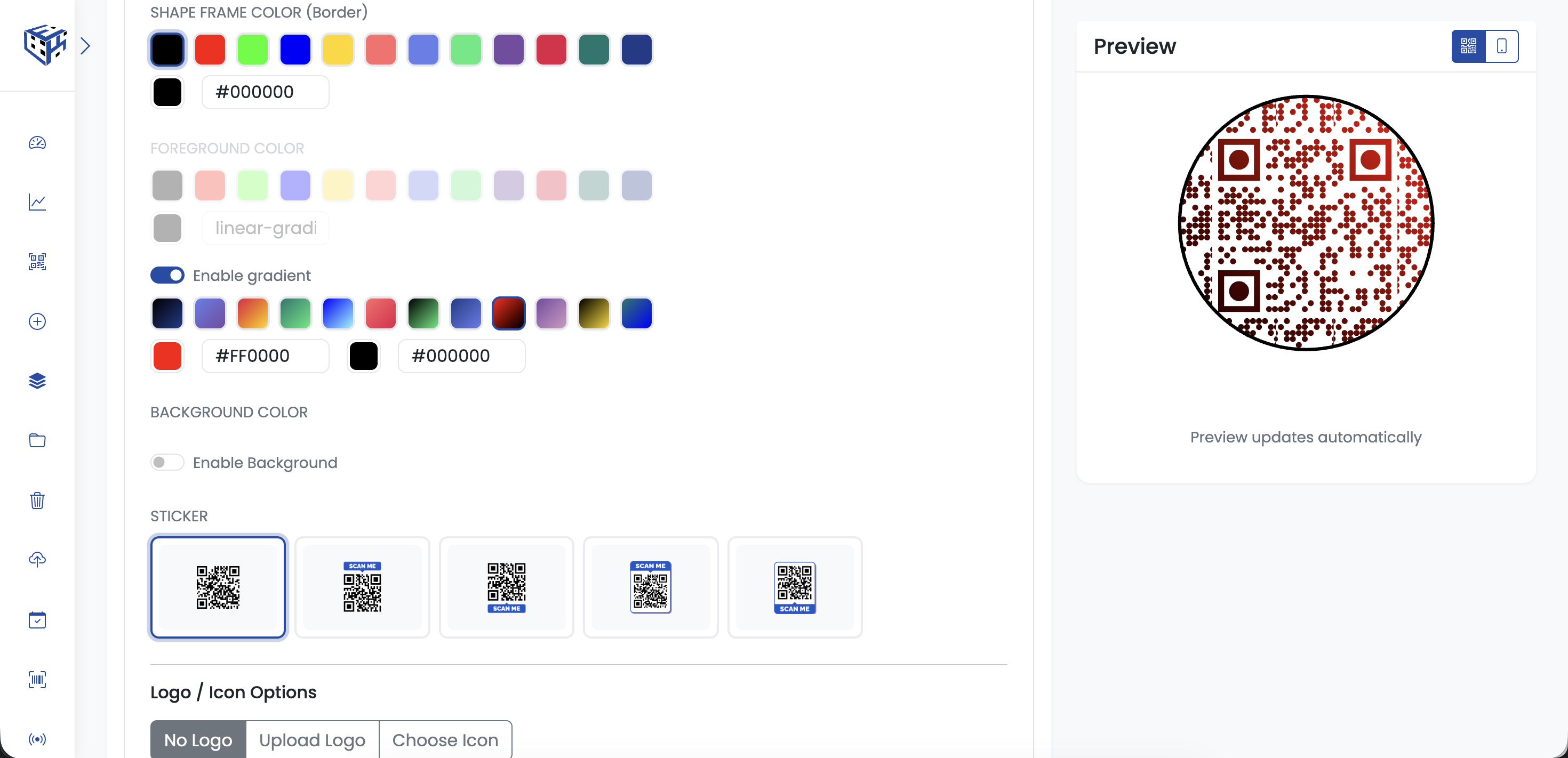Click the broadcast signal sidebar icon
Screen dimensions: 1568x758
point(37,739)
